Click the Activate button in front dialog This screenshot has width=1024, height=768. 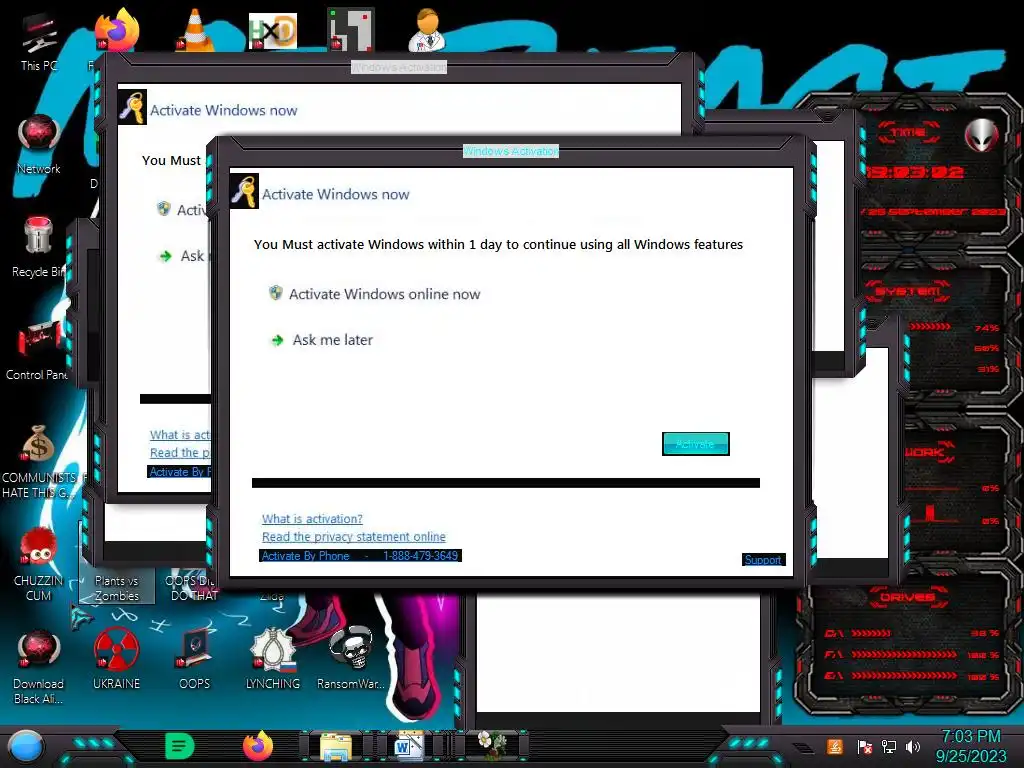(696, 444)
